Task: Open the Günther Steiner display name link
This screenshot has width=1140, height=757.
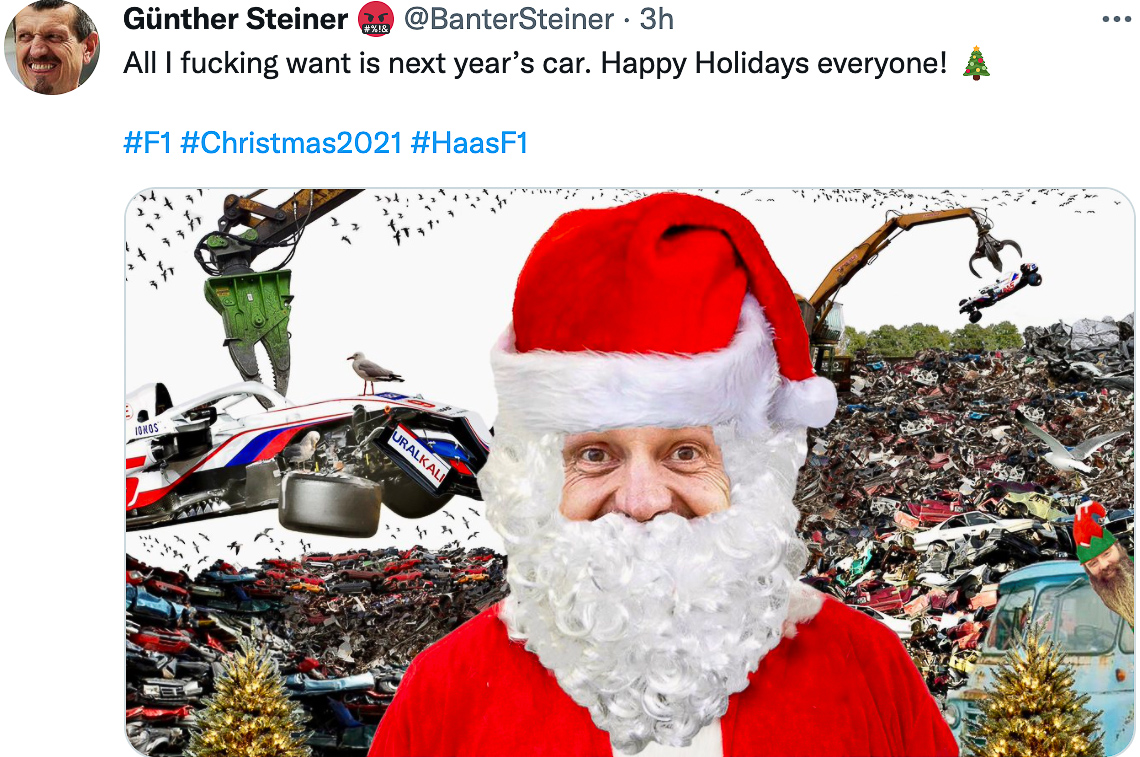Action: coord(236,19)
